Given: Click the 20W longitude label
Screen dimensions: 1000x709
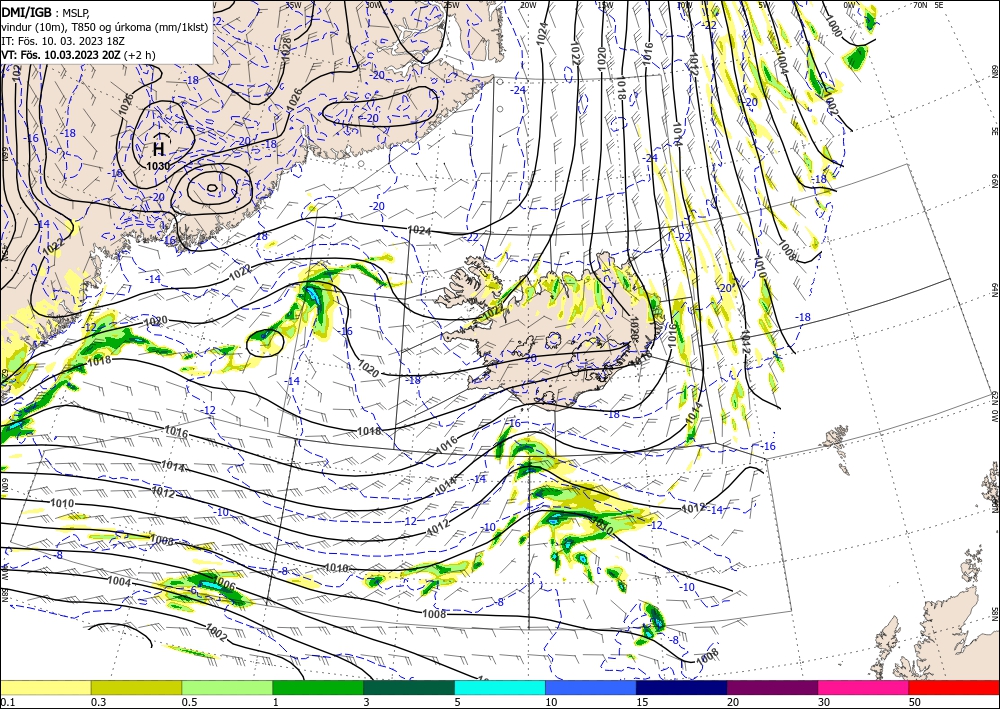Looking at the screenshot, I should point(528,5).
